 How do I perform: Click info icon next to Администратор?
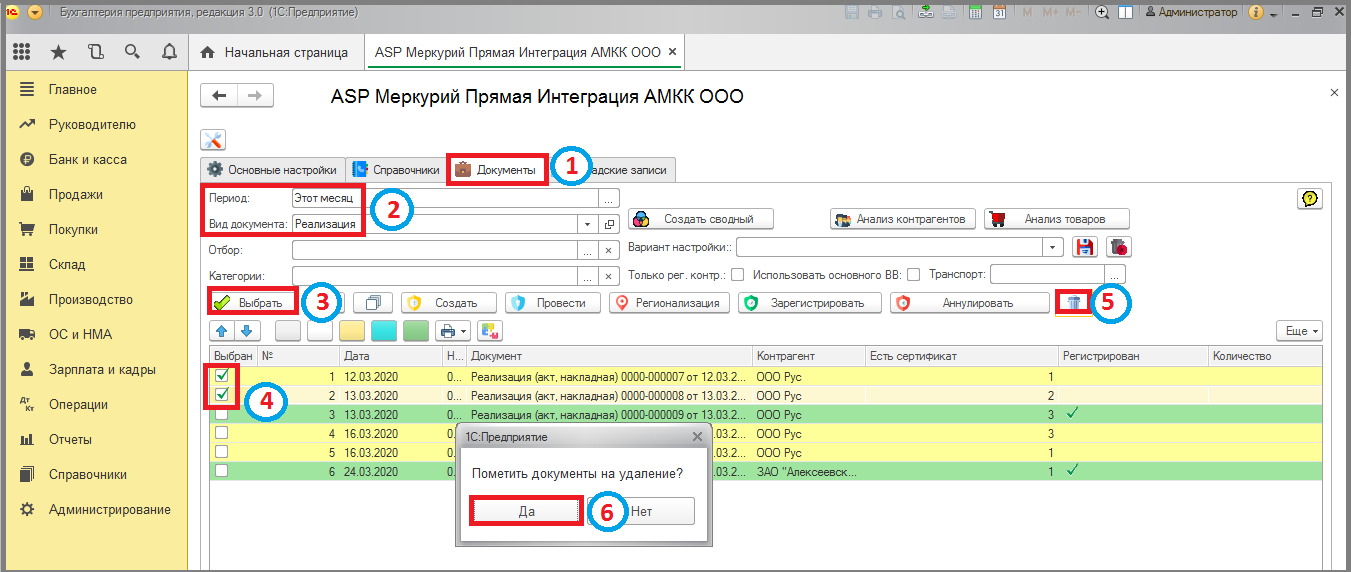coord(1257,13)
